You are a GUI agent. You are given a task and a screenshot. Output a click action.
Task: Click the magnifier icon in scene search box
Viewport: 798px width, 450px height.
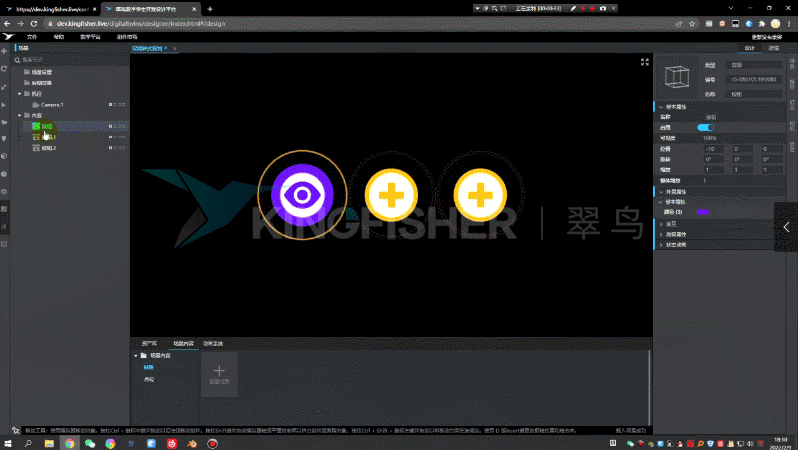17,60
